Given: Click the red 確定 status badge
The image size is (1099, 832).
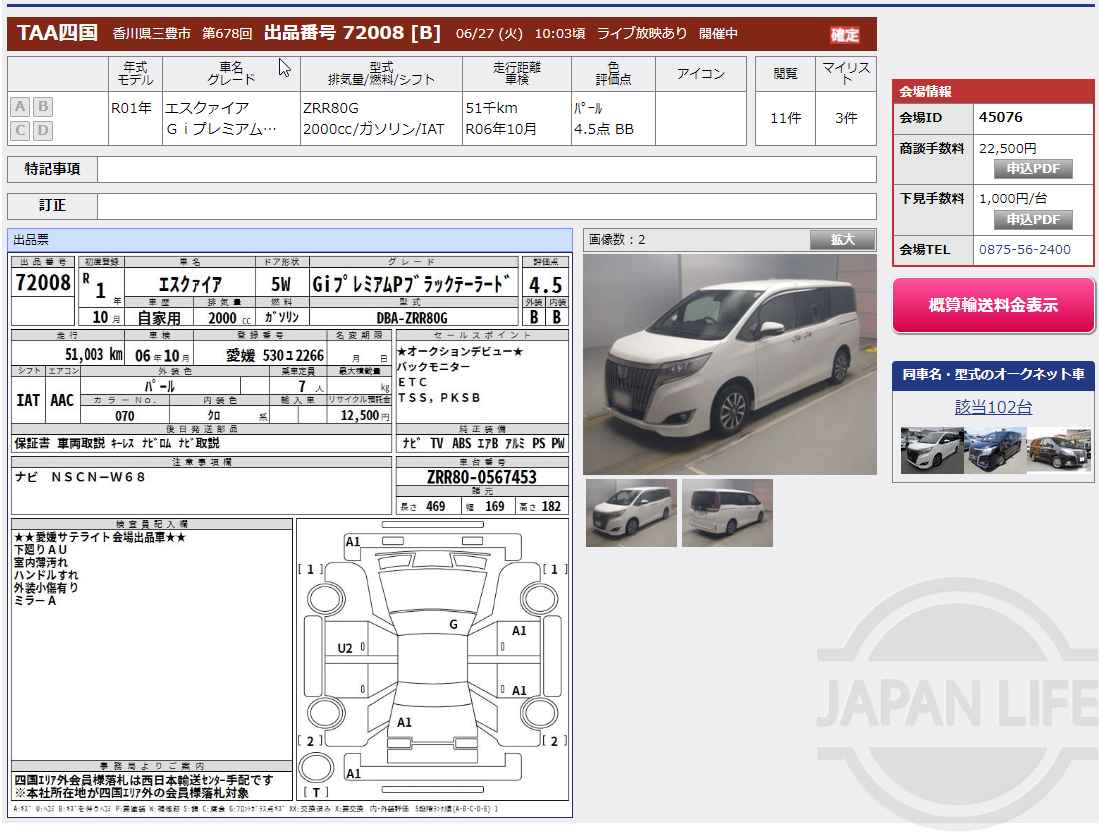Looking at the screenshot, I should 843,33.
